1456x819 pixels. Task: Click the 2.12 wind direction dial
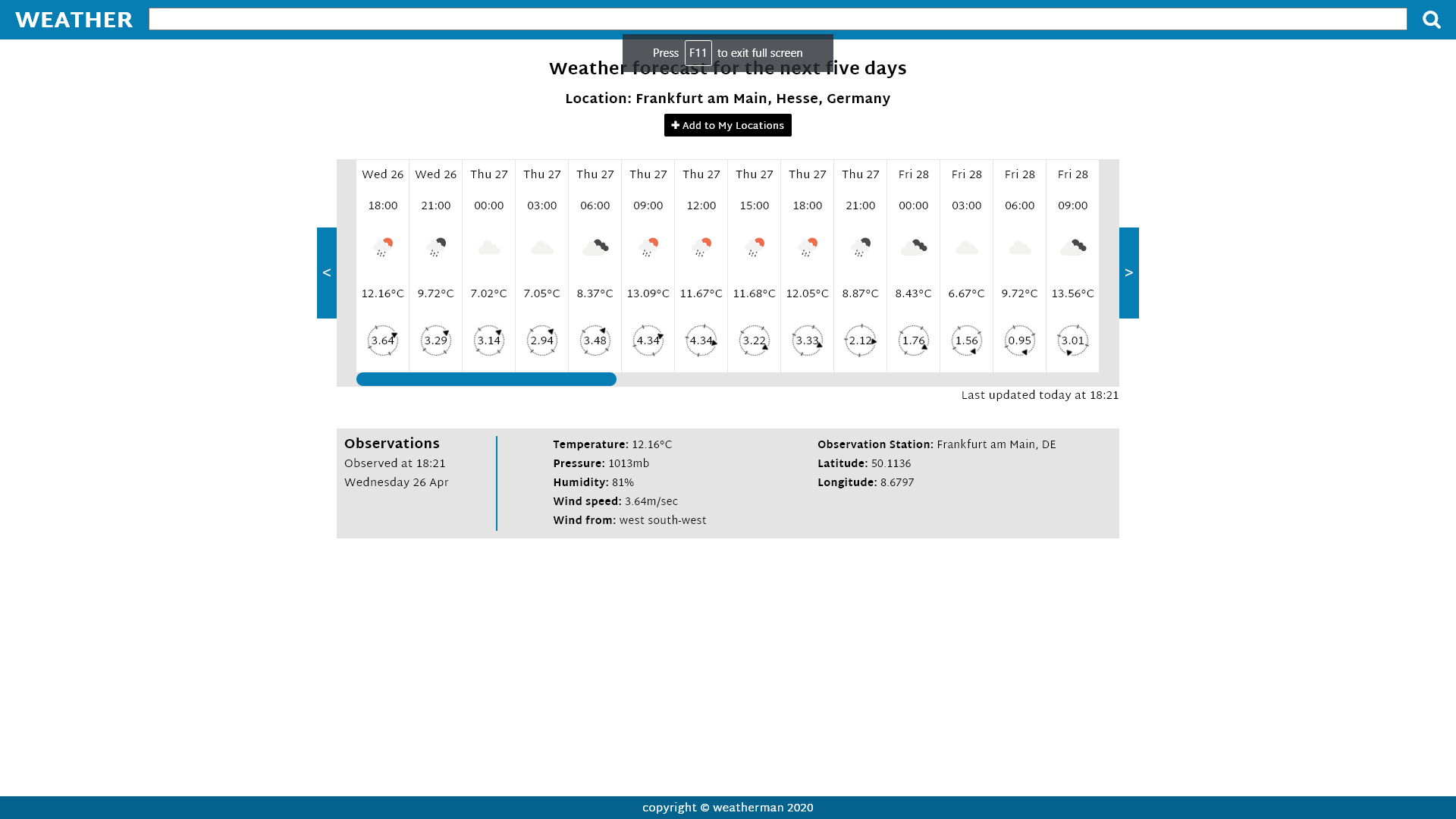coord(861,340)
